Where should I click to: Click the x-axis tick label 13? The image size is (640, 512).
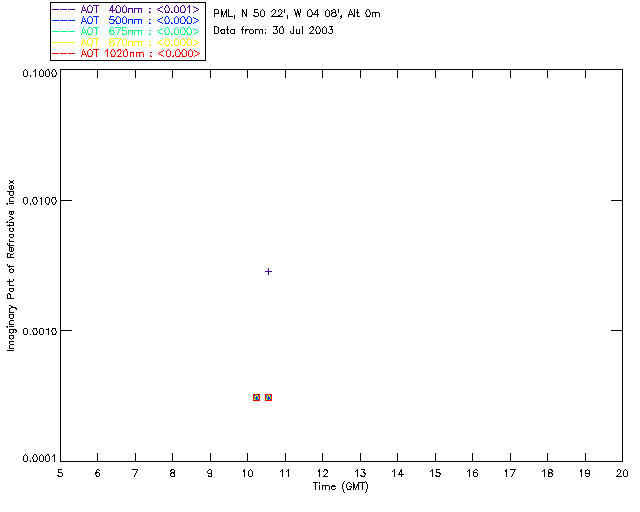coord(360,473)
